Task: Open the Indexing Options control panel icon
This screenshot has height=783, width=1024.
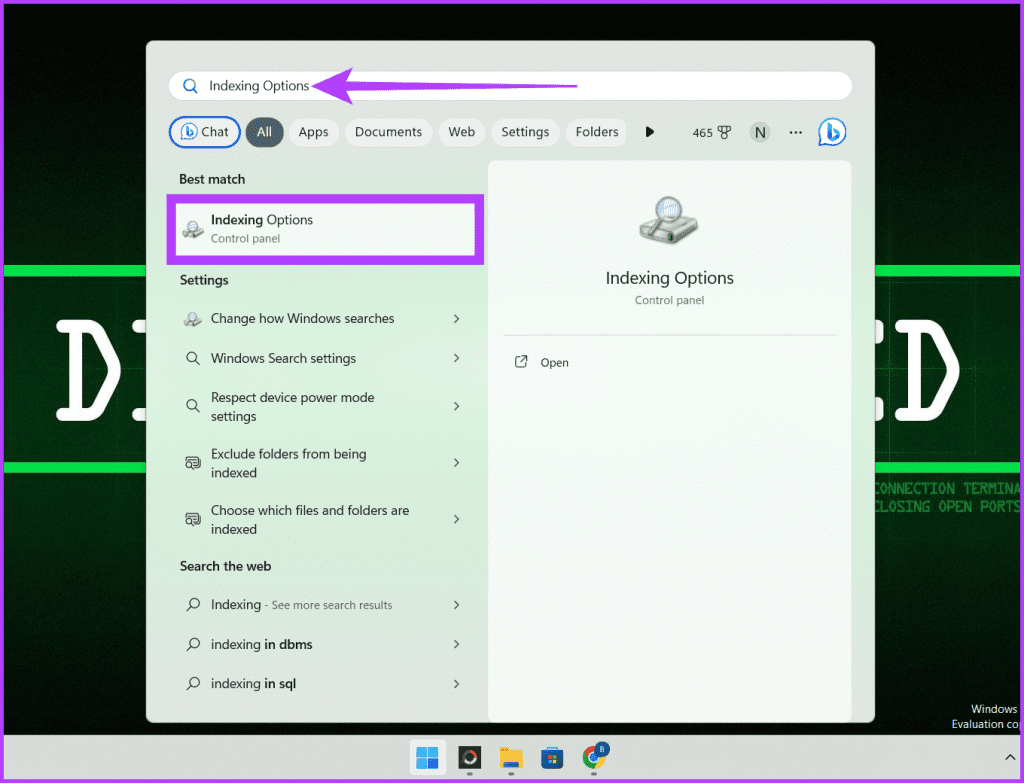Action: point(668,222)
